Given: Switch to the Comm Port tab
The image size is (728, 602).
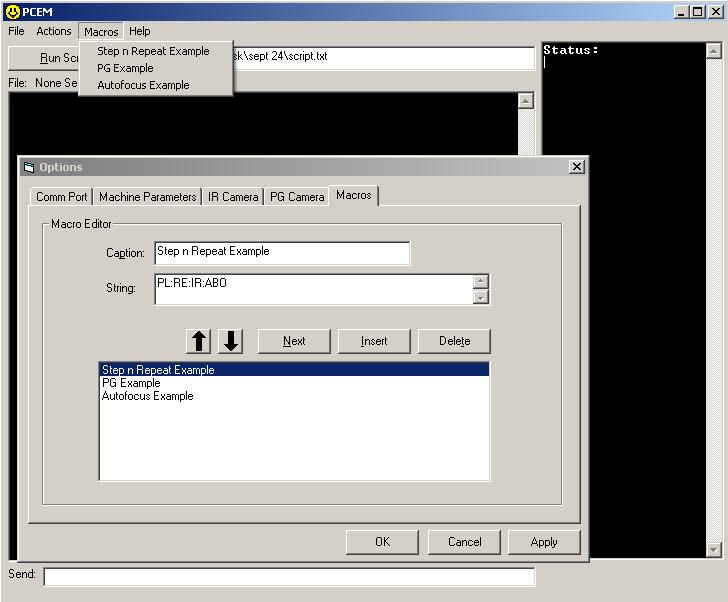Looking at the screenshot, I should (62, 197).
